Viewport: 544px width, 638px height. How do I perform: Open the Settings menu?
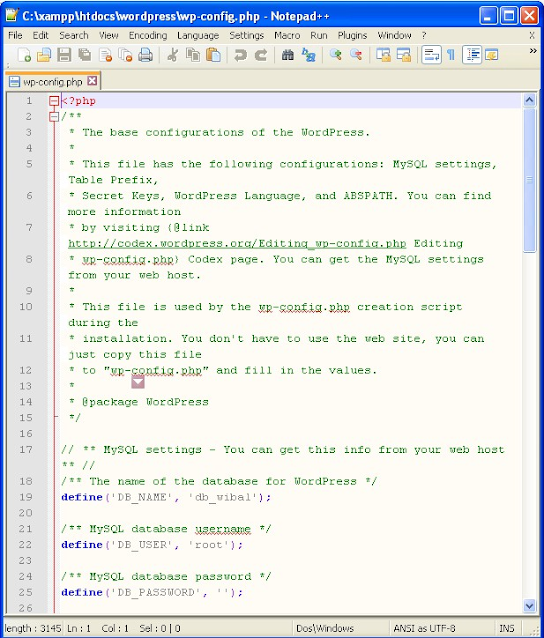[x=246, y=35]
